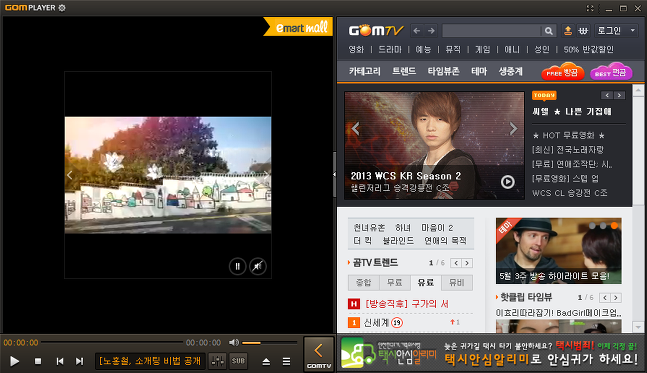Click the upload arrow icon
Image resolution: width=647 pixels, height=373 pixels.
pos(568,31)
